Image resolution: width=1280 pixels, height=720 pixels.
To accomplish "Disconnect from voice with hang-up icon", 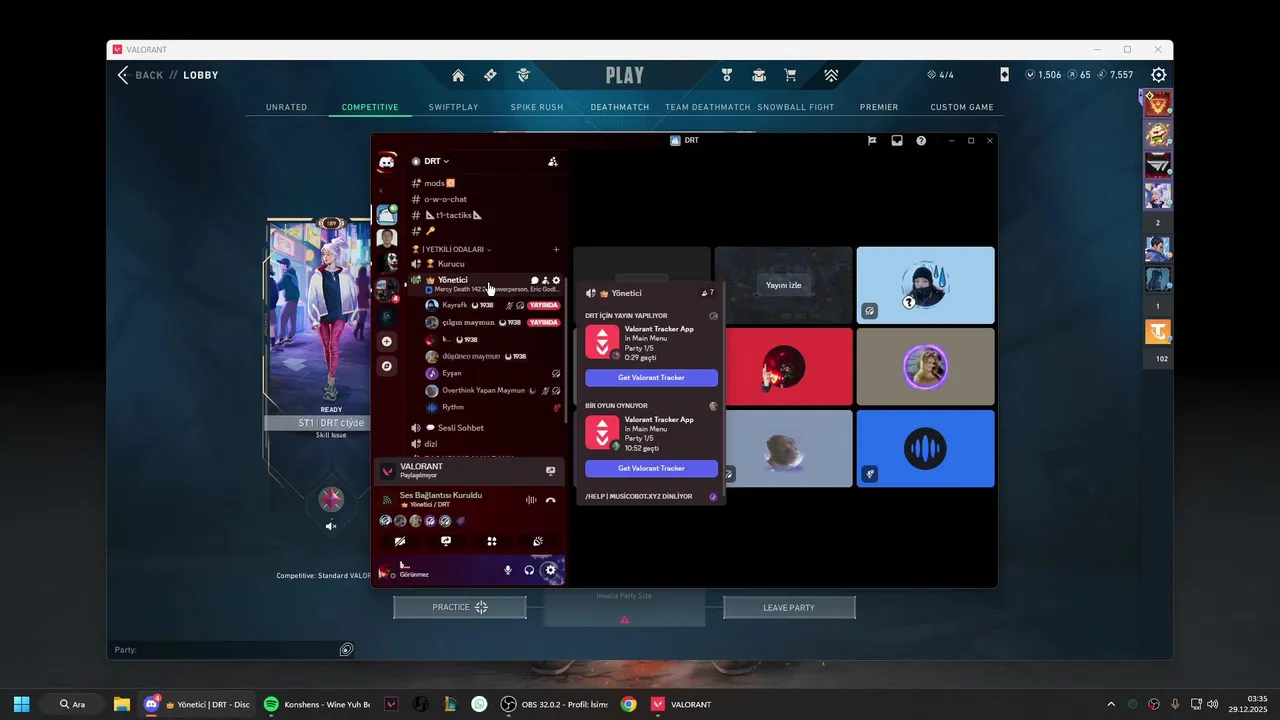I will click(x=550, y=500).
